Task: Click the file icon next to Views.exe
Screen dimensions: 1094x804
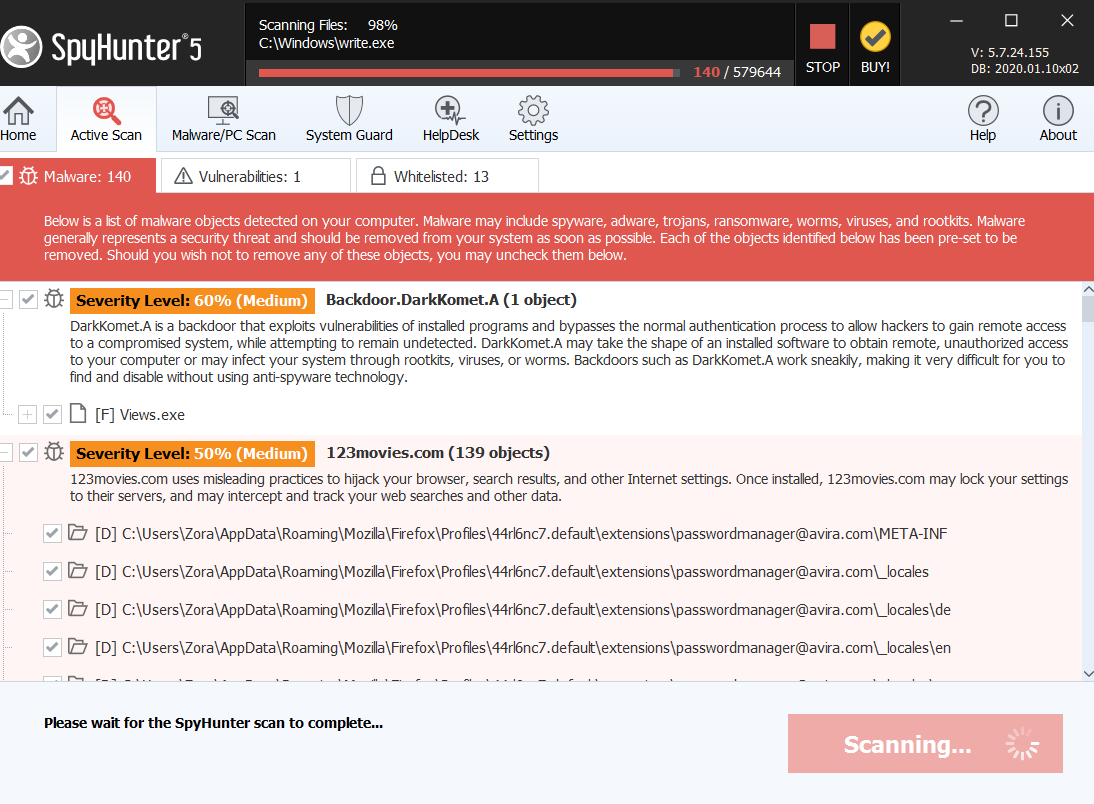Action: [x=78, y=413]
